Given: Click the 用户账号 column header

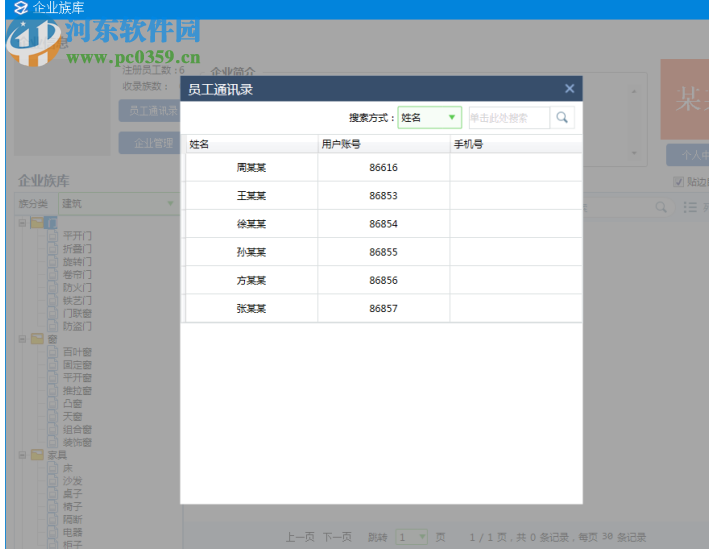Looking at the screenshot, I should (383, 144).
